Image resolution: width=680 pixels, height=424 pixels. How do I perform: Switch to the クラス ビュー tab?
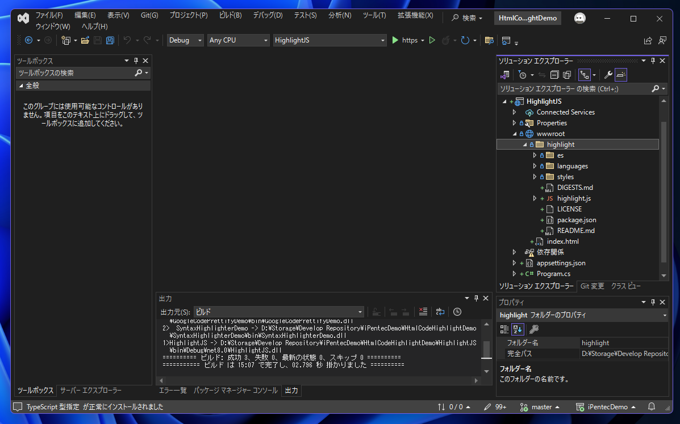(626, 286)
